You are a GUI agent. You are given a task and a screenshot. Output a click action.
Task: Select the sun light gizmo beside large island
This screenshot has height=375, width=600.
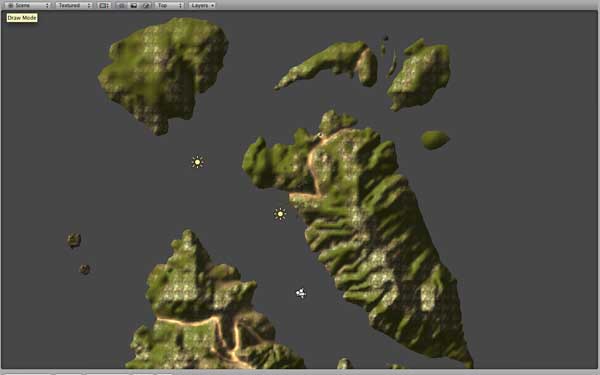point(280,214)
